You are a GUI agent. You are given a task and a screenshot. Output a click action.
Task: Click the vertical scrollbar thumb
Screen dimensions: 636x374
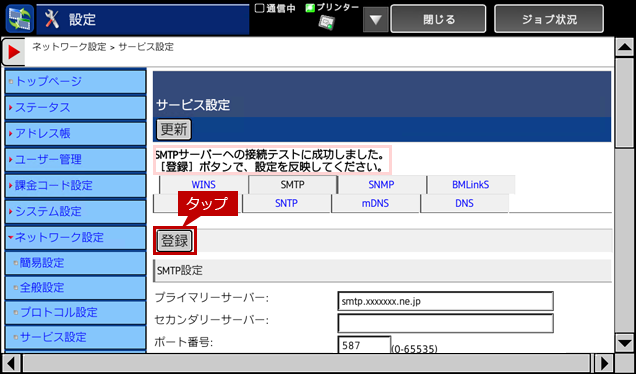pyautogui.click(x=625, y=103)
